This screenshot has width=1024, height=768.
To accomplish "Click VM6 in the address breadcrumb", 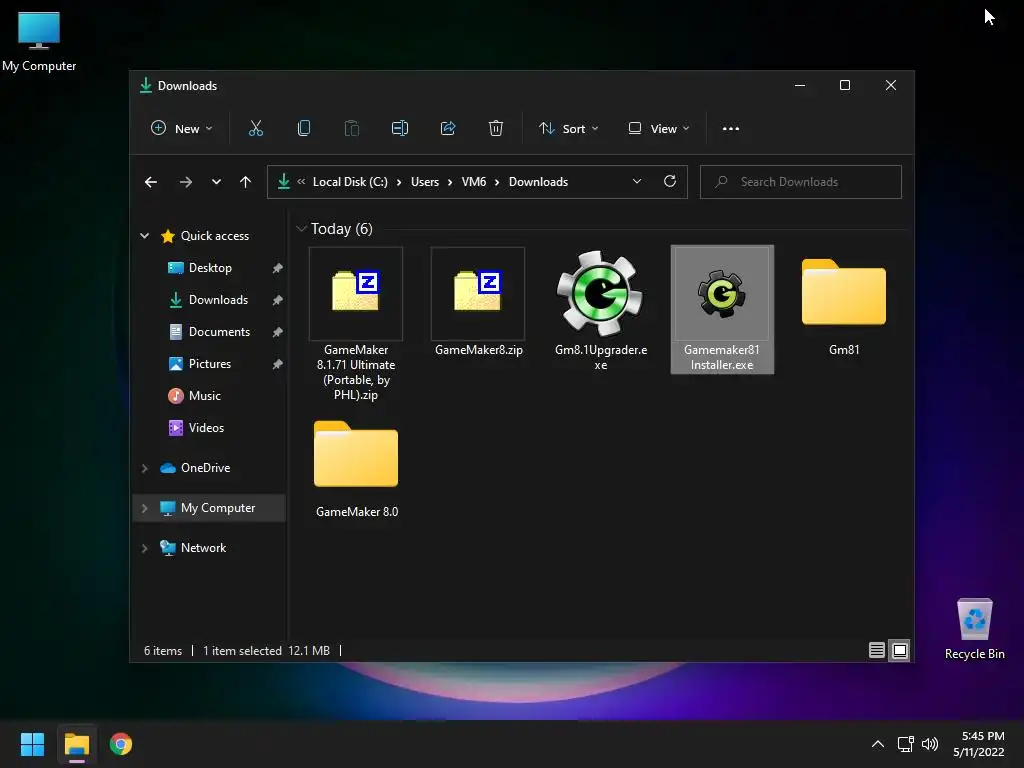I will coord(473,182).
